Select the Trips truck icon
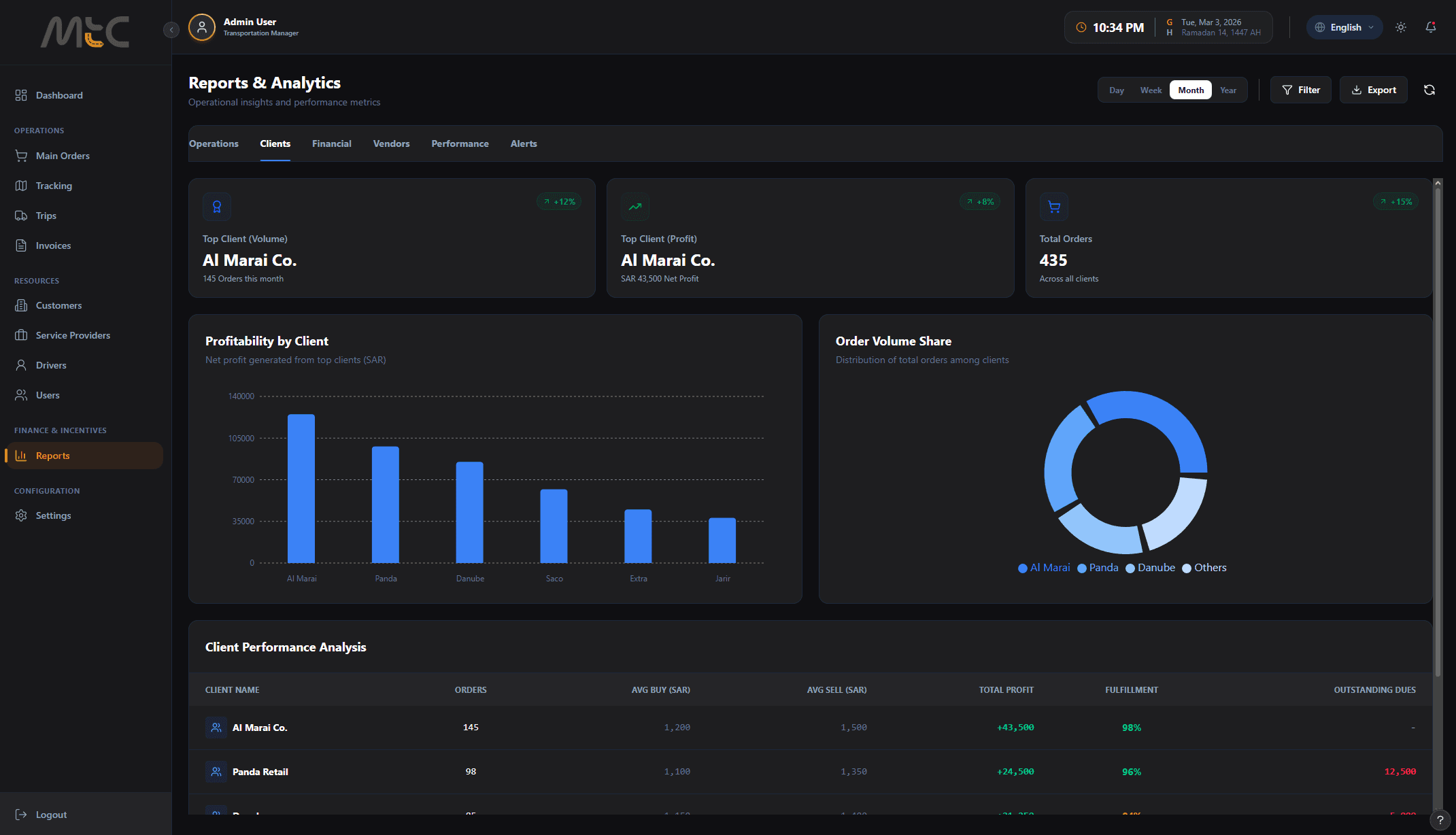Viewport: 1456px width, 835px height. pyautogui.click(x=21, y=216)
